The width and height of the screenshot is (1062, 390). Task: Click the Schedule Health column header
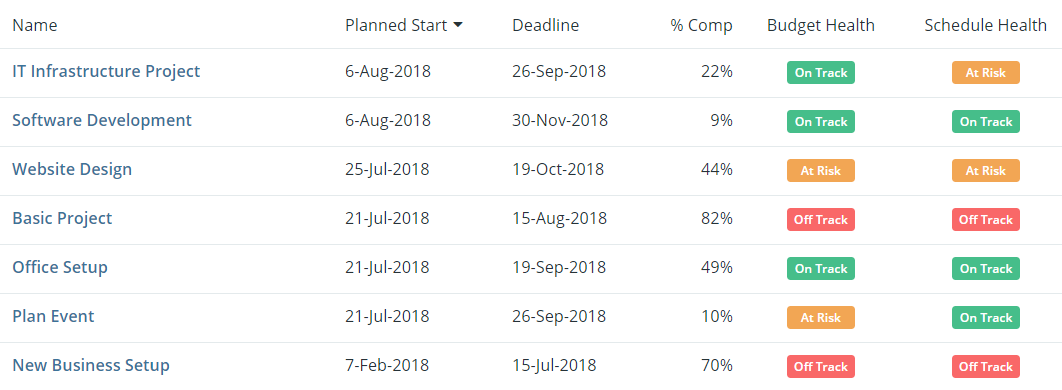point(986,26)
